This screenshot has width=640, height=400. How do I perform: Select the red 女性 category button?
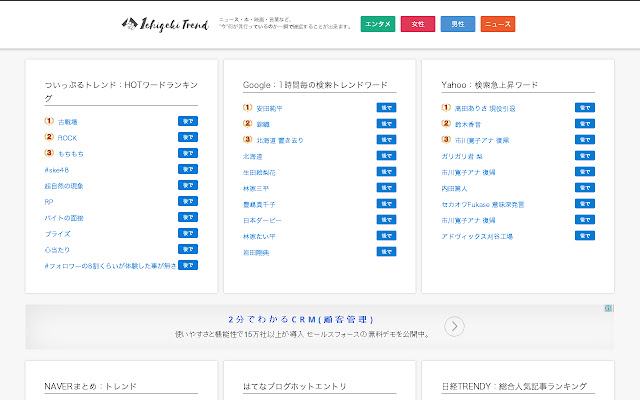418,24
